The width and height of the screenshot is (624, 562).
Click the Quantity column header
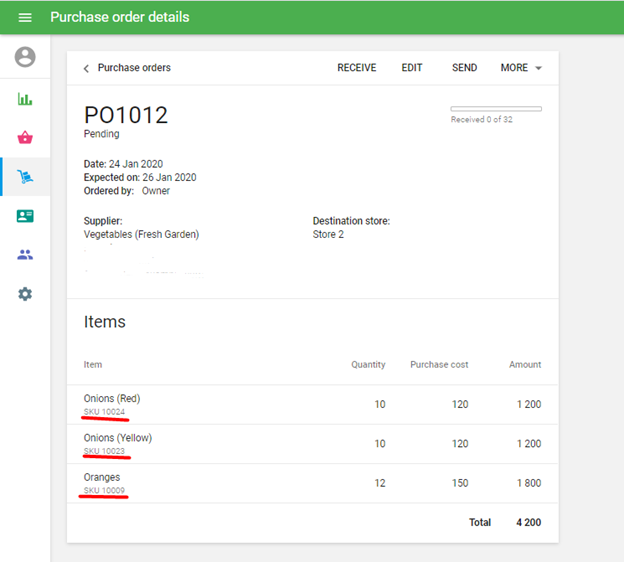pyautogui.click(x=368, y=365)
